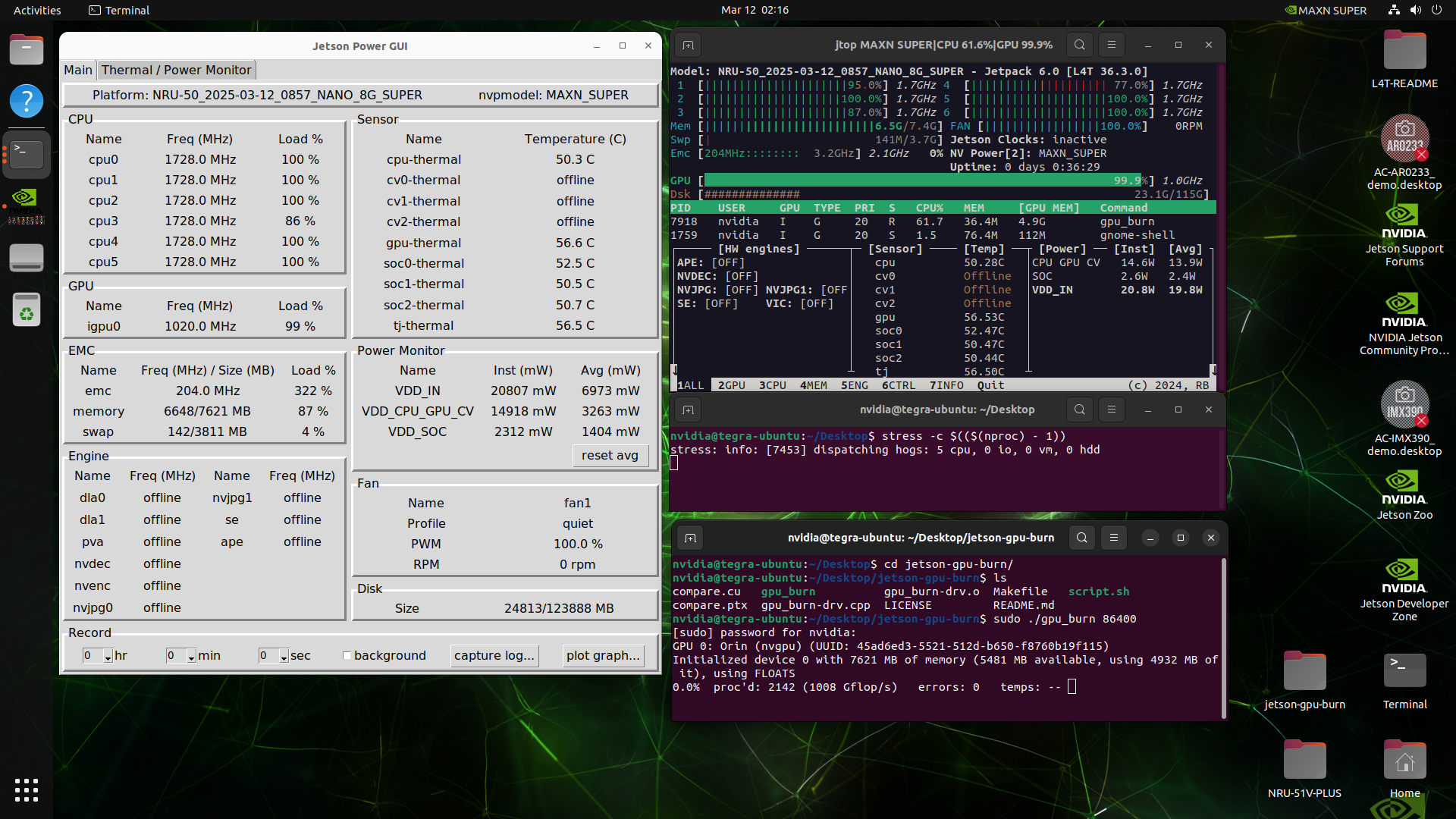Open Show Applications grid in the dock

(x=27, y=790)
